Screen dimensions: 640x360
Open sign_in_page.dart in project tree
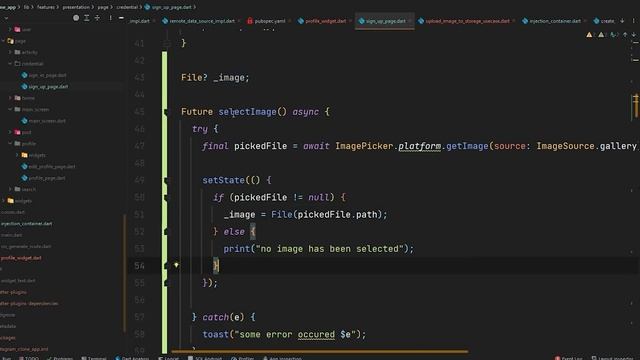pyautogui.click(x=47, y=75)
